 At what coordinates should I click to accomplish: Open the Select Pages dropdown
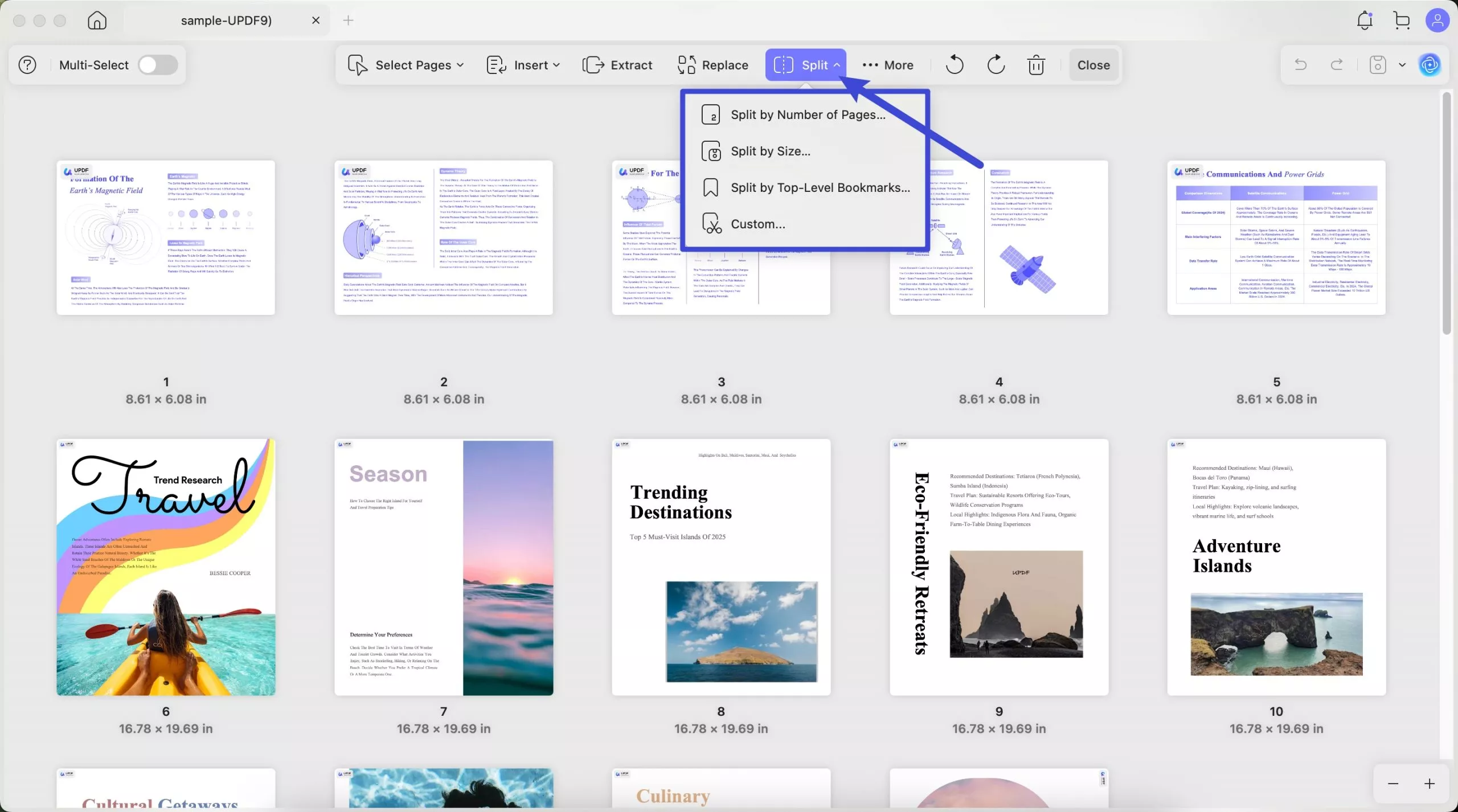pyautogui.click(x=406, y=64)
